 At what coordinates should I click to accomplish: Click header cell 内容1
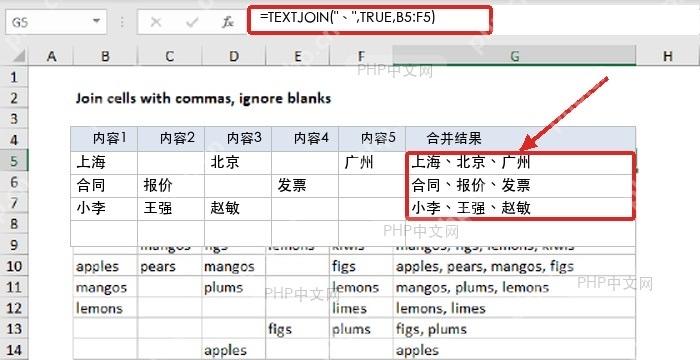104,139
